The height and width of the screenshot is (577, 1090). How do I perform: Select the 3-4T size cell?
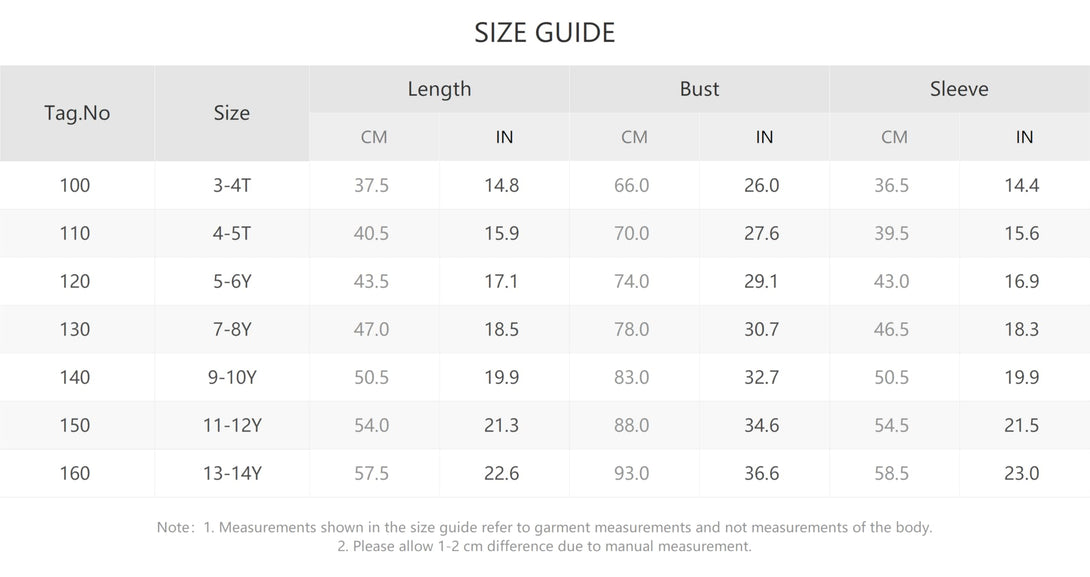[232, 185]
